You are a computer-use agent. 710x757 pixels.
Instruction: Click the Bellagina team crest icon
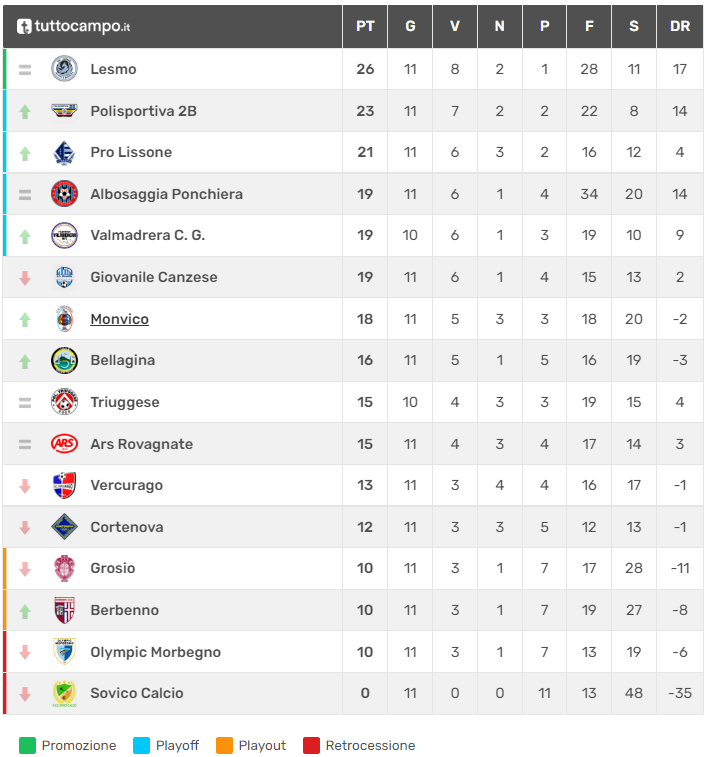pos(64,360)
